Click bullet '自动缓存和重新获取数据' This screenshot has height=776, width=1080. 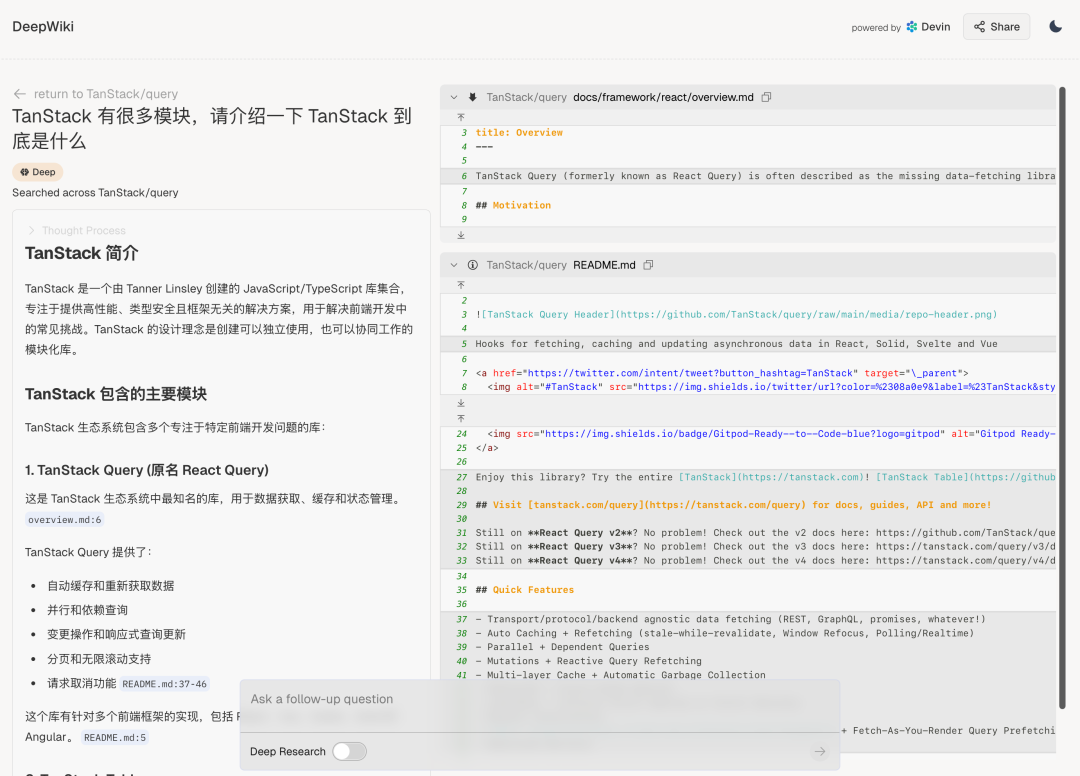[110, 586]
